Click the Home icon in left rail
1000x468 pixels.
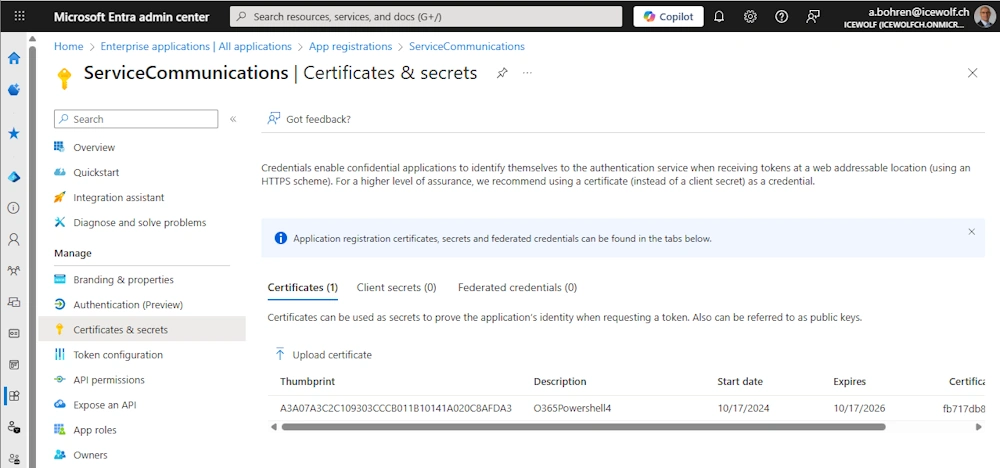tap(14, 58)
